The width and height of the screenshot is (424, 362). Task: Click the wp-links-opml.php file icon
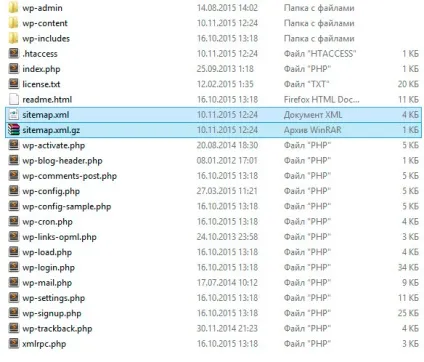(x=13, y=237)
